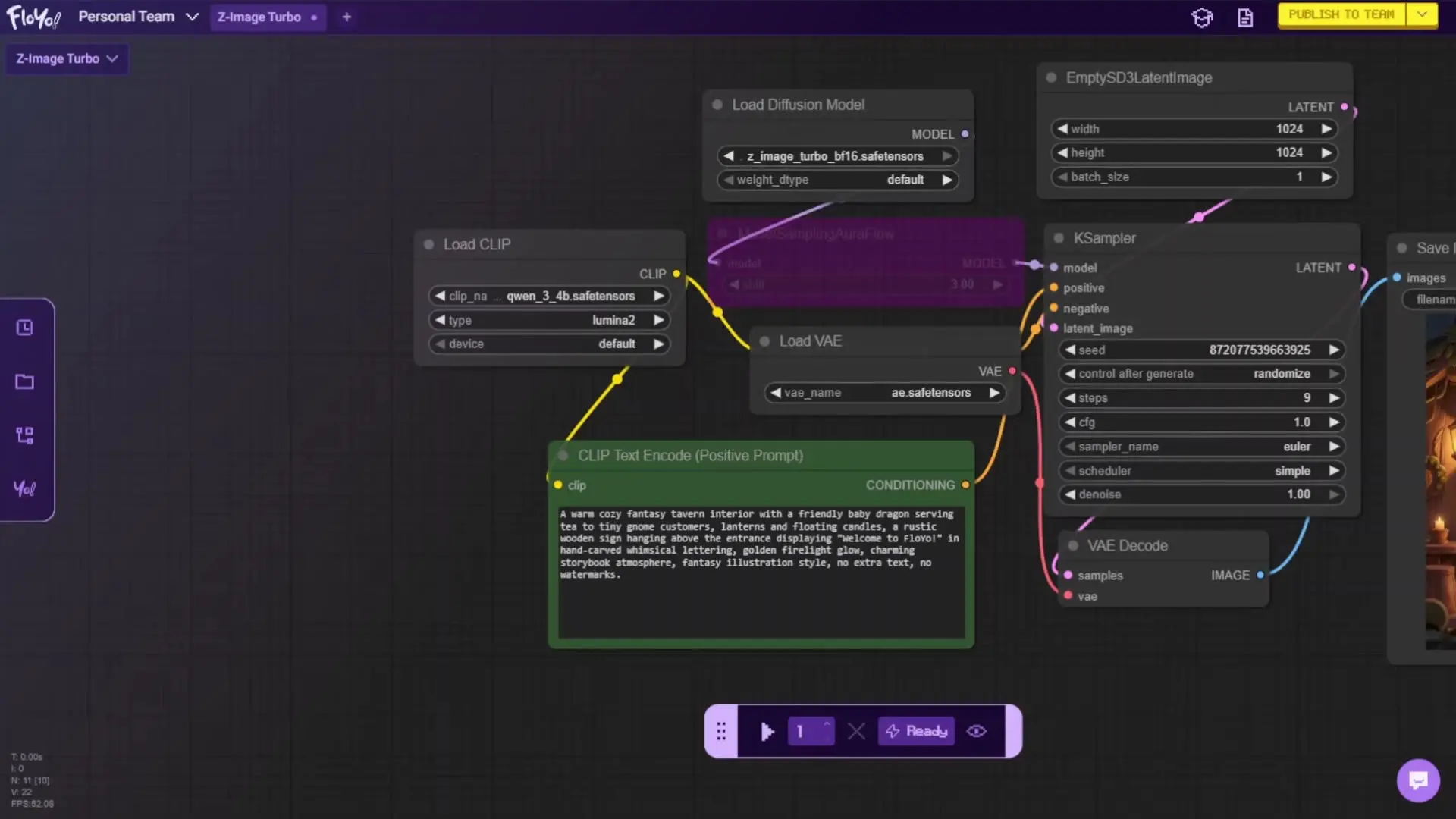
Task: Open the Z-Image Turbo workflow dropdown below header
Action: click(x=67, y=58)
